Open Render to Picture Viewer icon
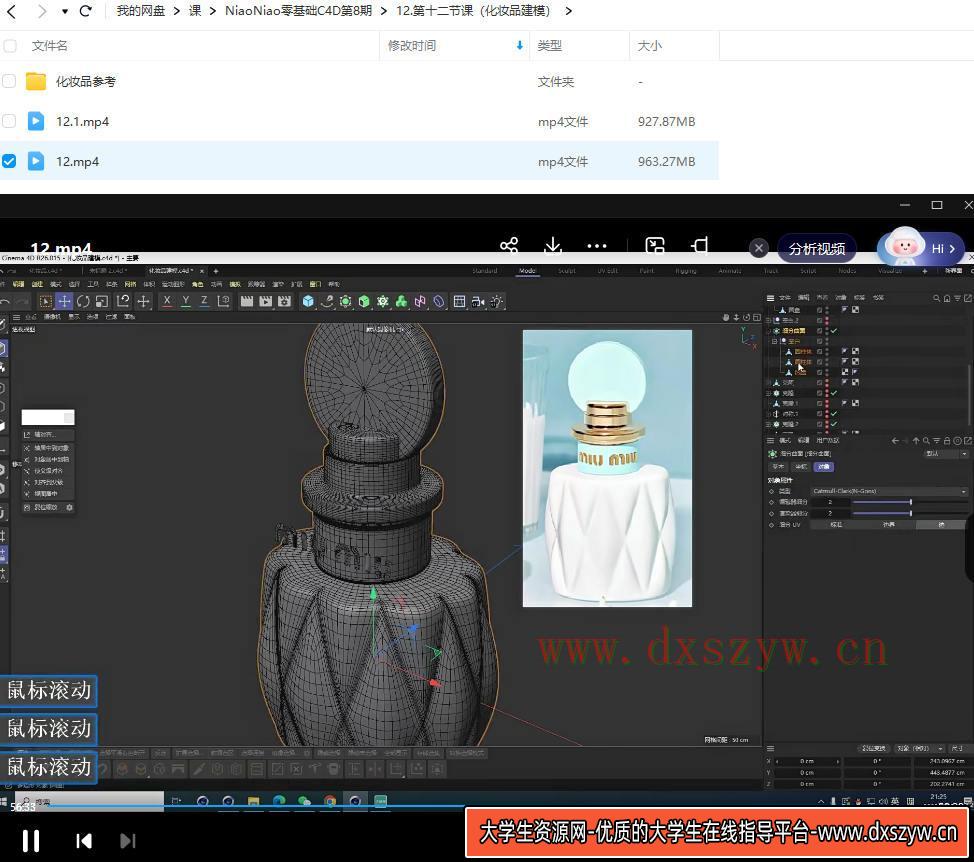Viewport: 974px width, 862px height. [266, 302]
